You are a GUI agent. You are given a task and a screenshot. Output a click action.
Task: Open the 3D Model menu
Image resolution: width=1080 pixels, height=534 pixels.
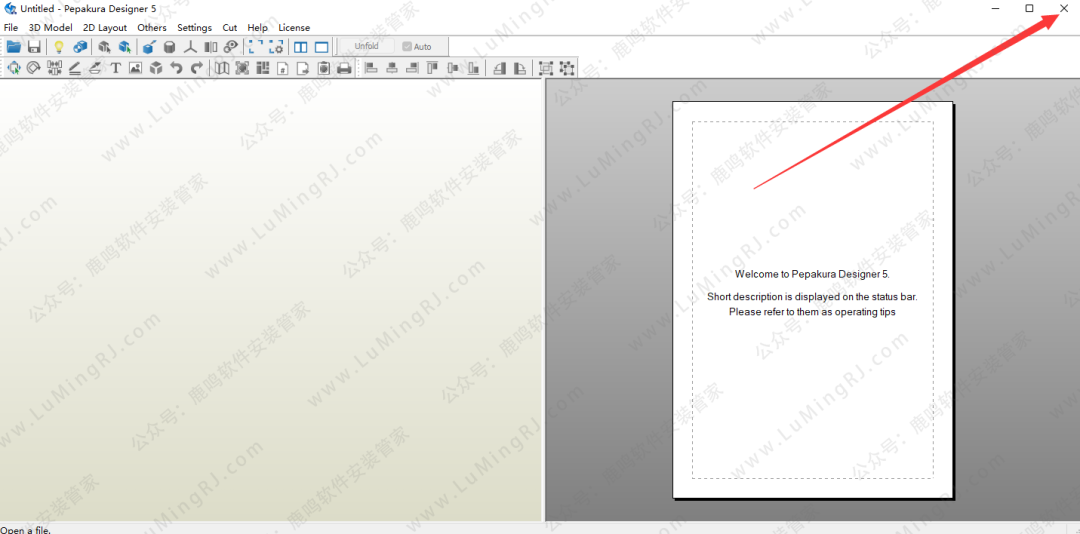(x=50, y=28)
